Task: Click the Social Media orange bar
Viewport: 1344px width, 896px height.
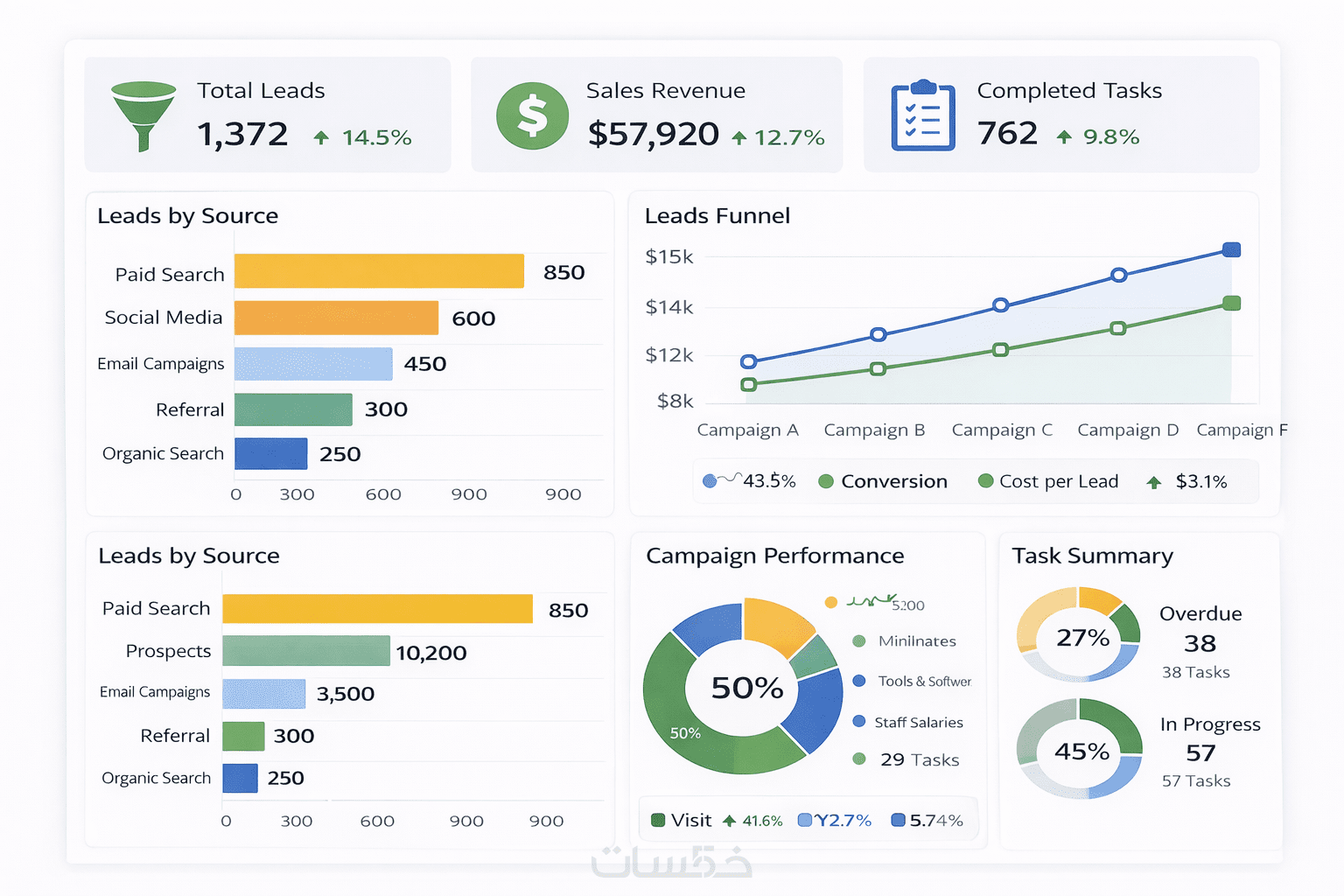Action: 336,318
